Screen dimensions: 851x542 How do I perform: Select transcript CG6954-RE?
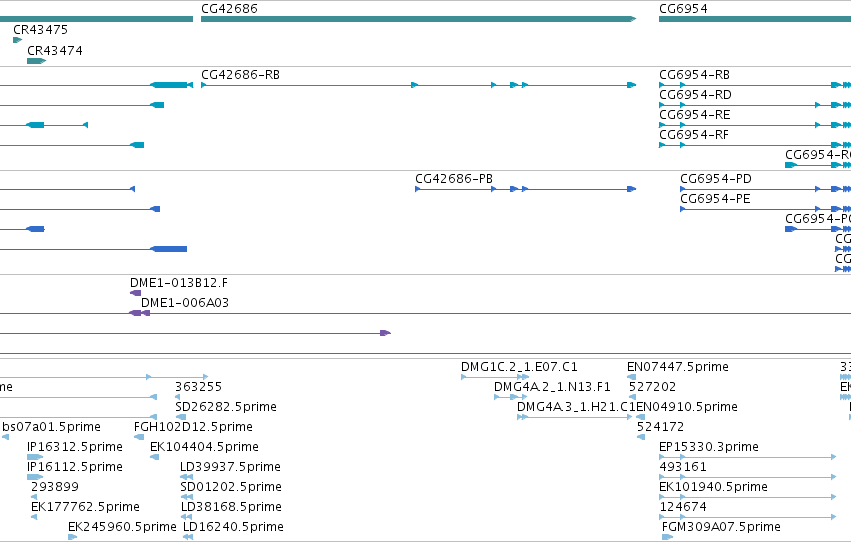[x=695, y=115]
